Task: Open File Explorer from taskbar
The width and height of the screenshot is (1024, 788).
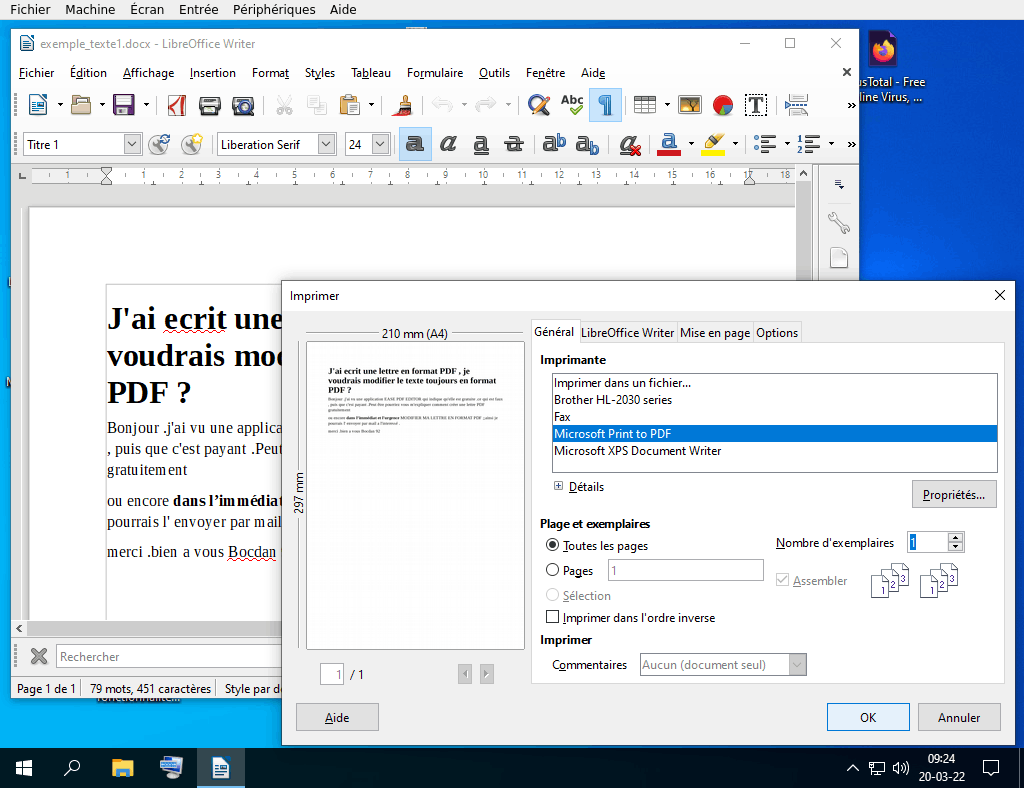Action: point(122,768)
